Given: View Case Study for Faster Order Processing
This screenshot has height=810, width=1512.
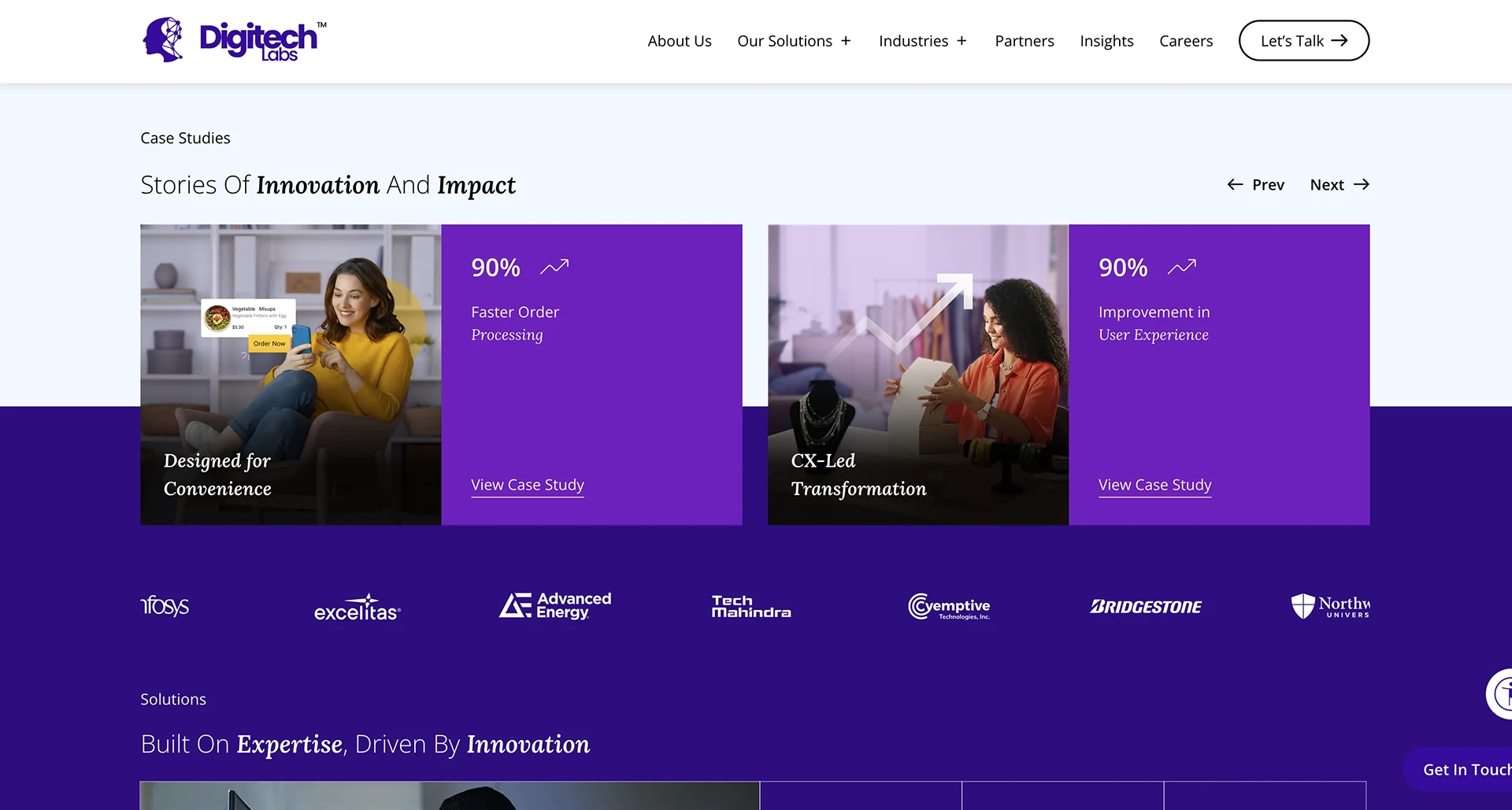Looking at the screenshot, I should click(x=528, y=485).
